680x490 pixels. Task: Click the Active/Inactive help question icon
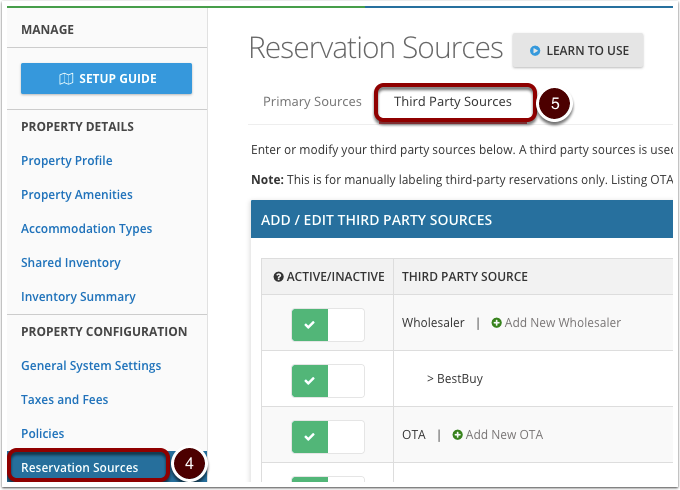click(278, 277)
